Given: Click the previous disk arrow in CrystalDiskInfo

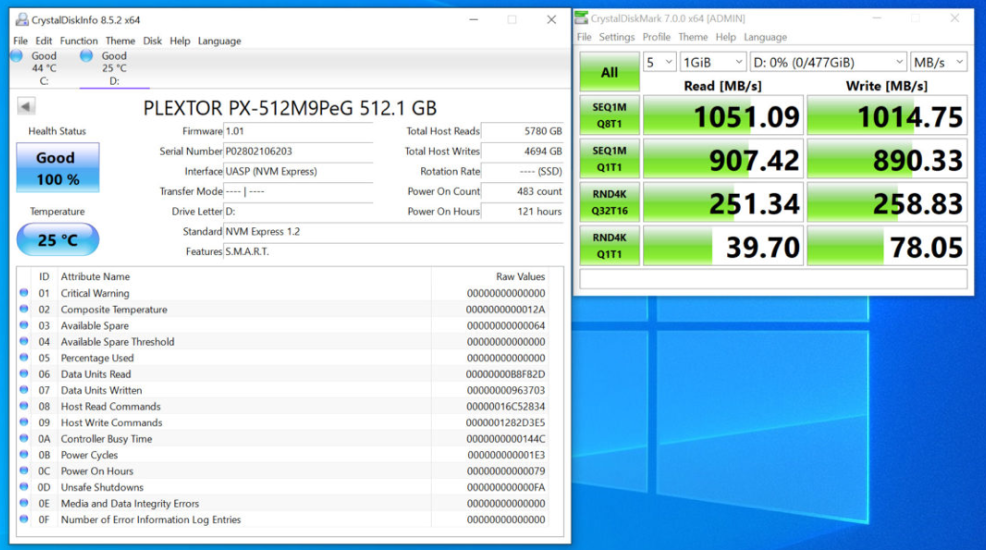Looking at the screenshot, I should point(26,106).
